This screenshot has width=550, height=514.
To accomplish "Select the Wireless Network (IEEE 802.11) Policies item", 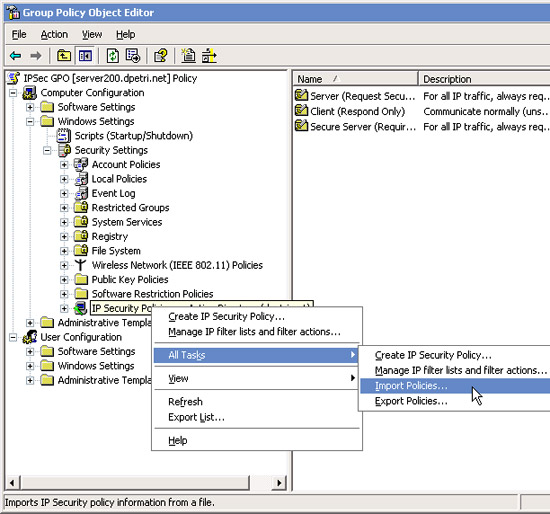I will pyautogui.click(x=177, y=265).
